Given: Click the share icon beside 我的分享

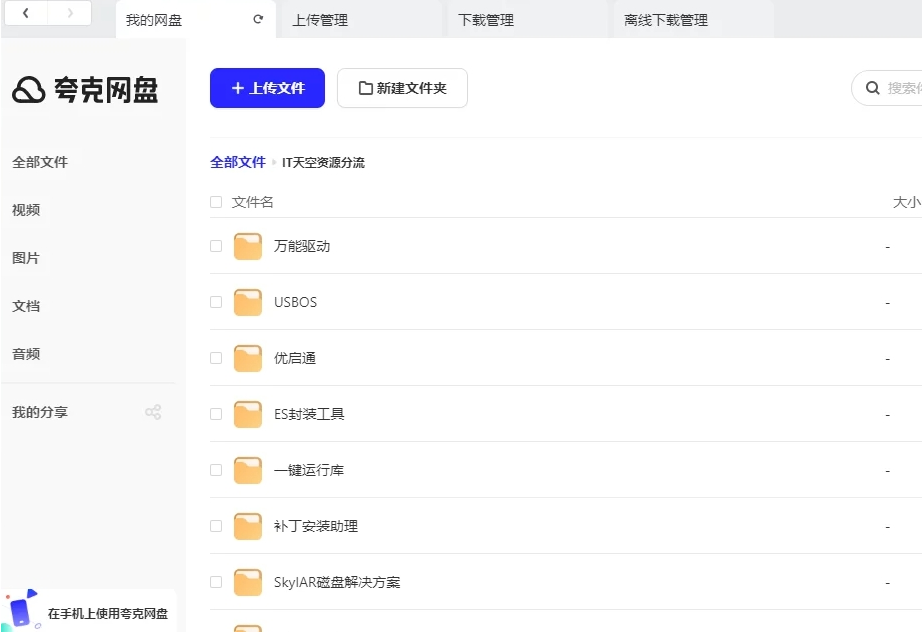Looking at the screenshot, I should click(153, 412).
